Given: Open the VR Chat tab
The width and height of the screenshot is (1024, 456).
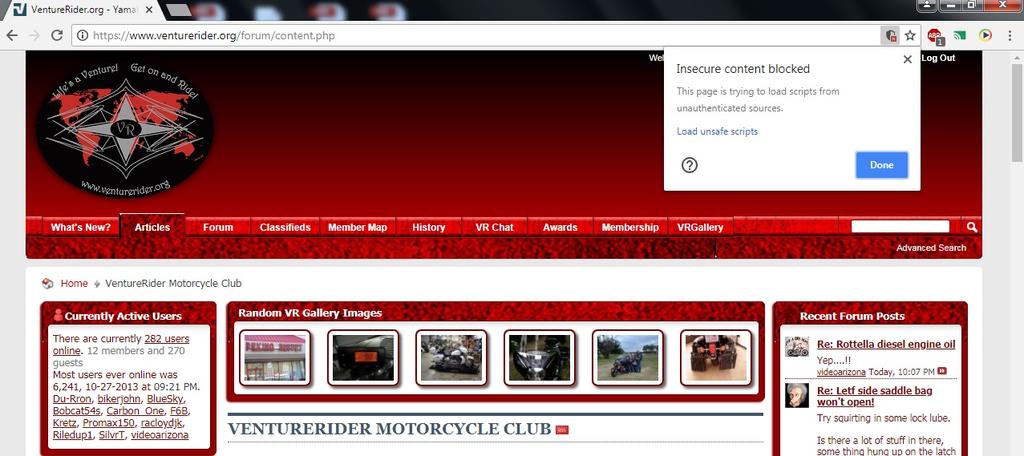Looking at the screenshot, I should coord(494,227).
